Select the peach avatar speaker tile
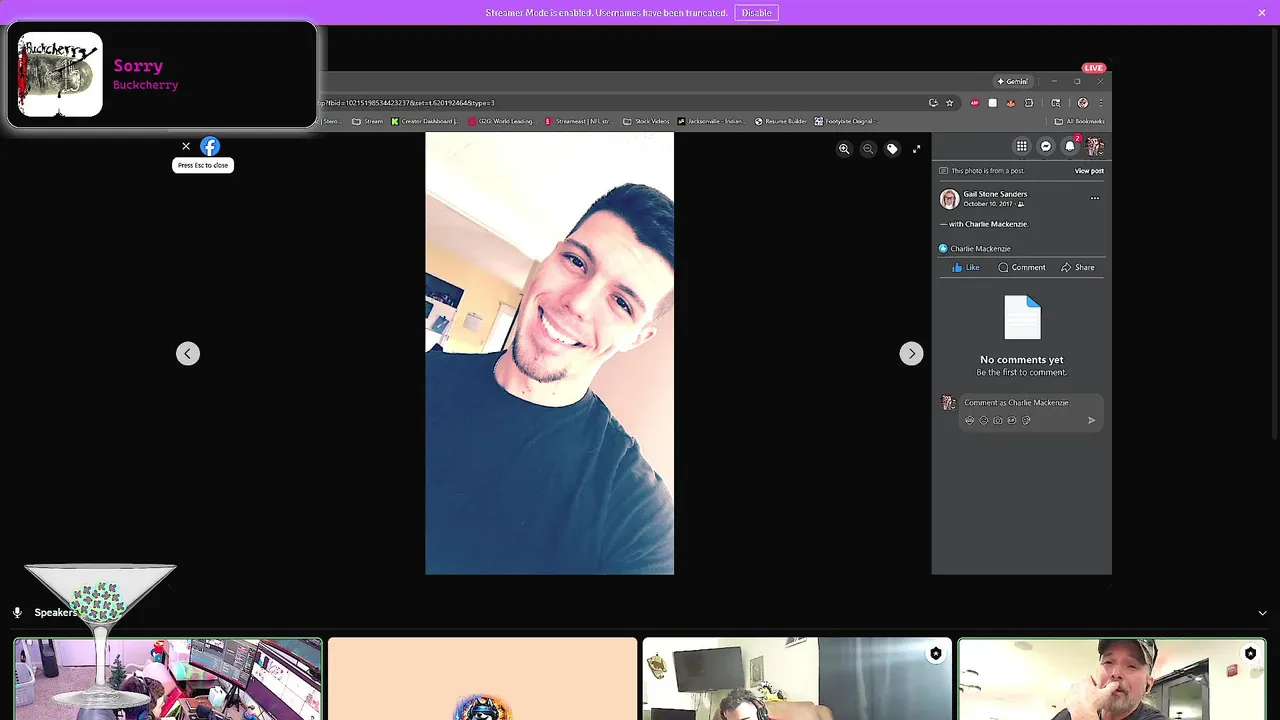Screen dimensions: 1280x720 [x=482, y=679]
